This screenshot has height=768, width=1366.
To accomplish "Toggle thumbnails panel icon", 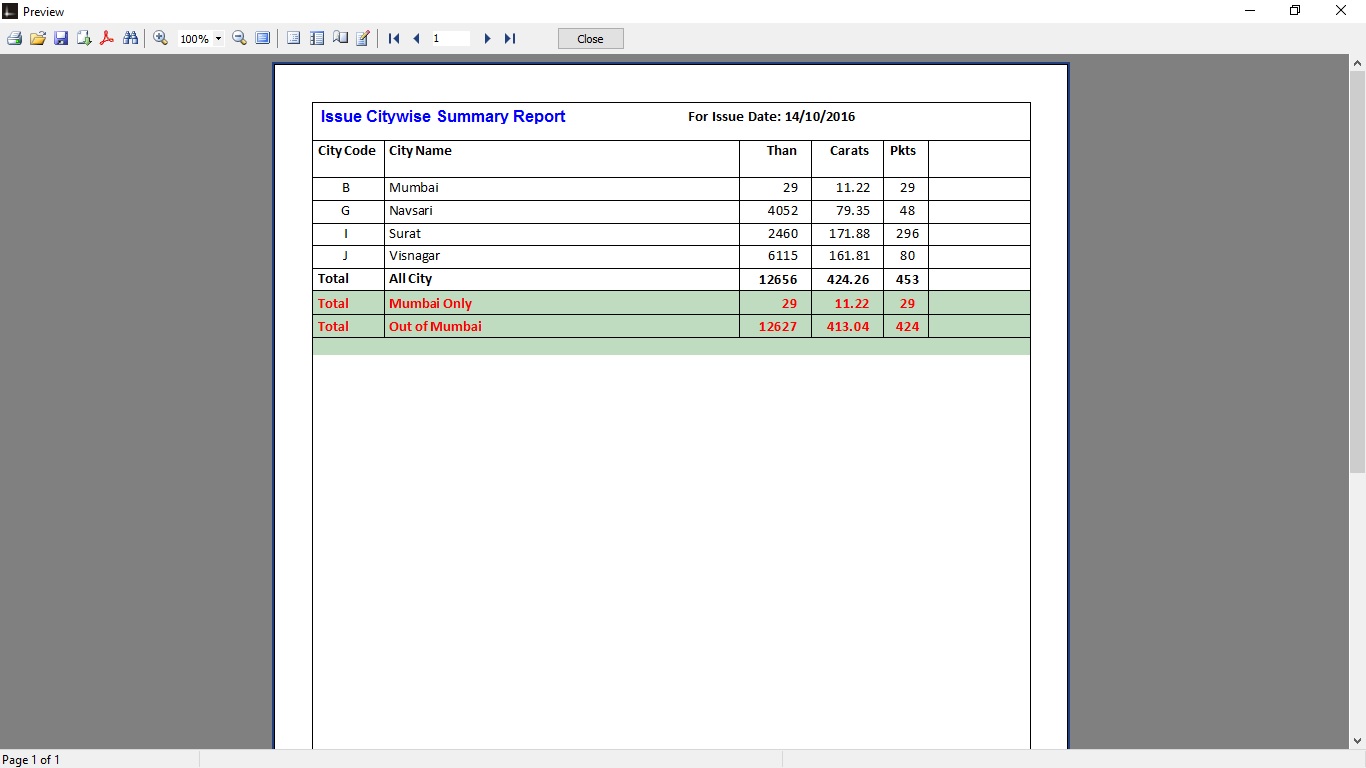I will [317, 38].
